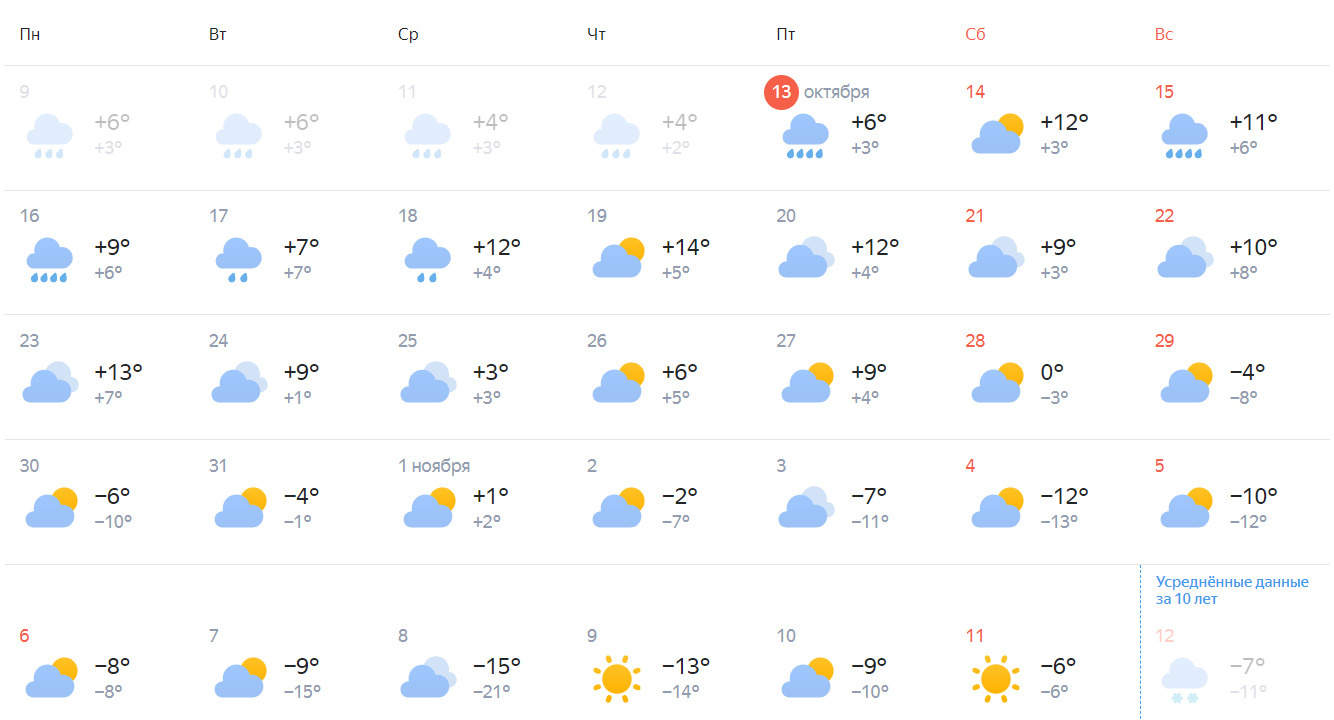
Task: Select the −15° temperature for November 8
Action: pyautogui.click(x=496, y=666)
